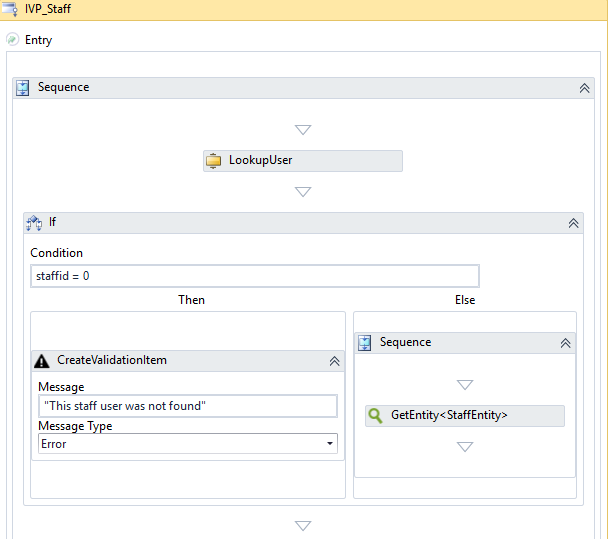Collapse the CreateValidationItem activity
Image resolution: width=608 pixels, height=539 pixels.
click(334, 361)
